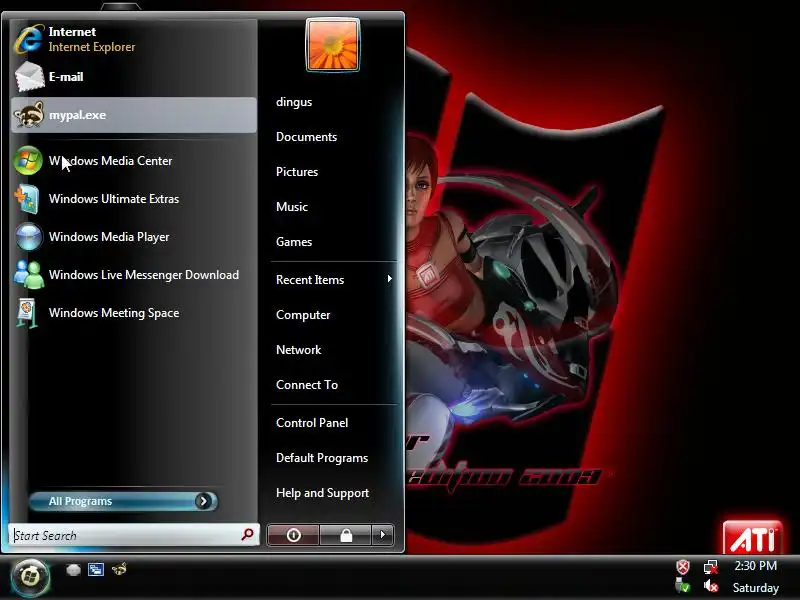The width and height of the screenshot is (800, 600).
Task: Click the muted speaker volume tray icon
Action: pos(711,586)
